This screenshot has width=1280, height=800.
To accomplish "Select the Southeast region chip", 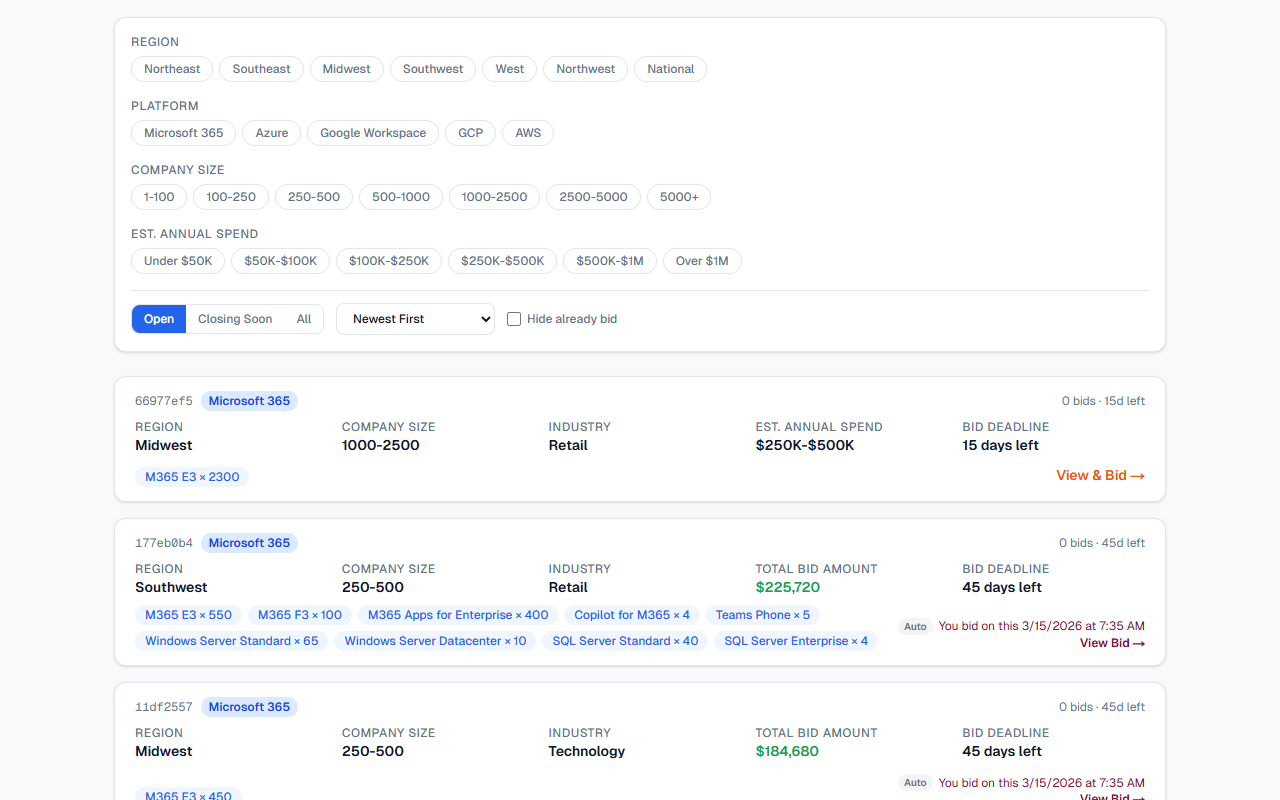I will click(261, 69).
